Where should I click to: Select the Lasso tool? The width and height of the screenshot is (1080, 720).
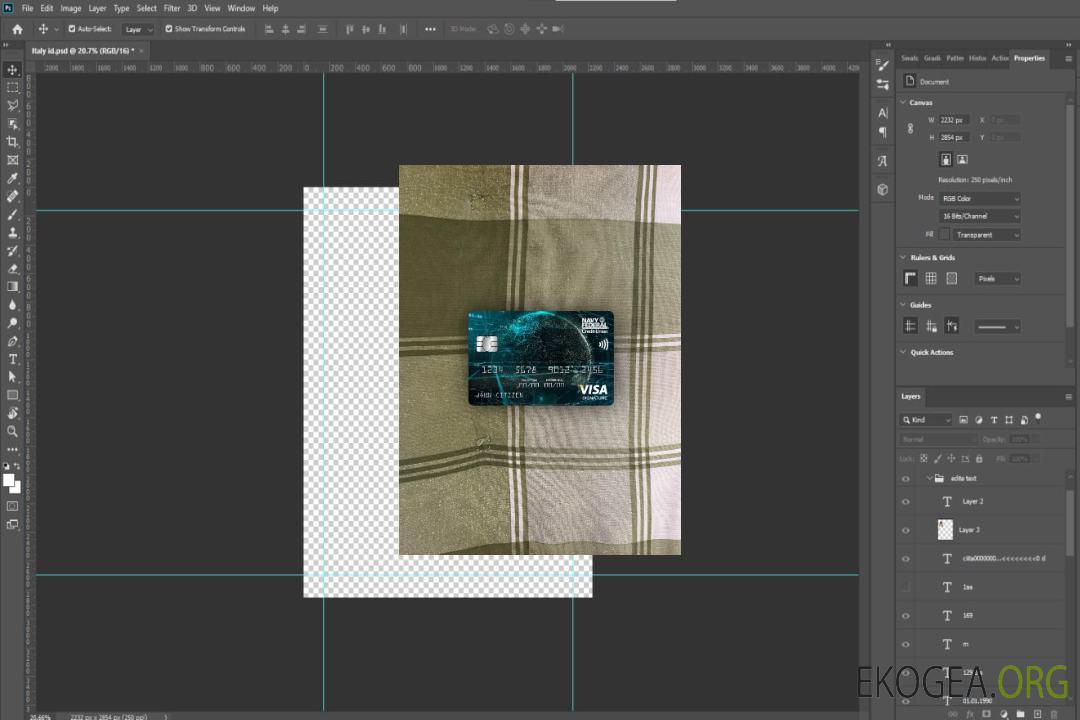(x=13, y=105)
